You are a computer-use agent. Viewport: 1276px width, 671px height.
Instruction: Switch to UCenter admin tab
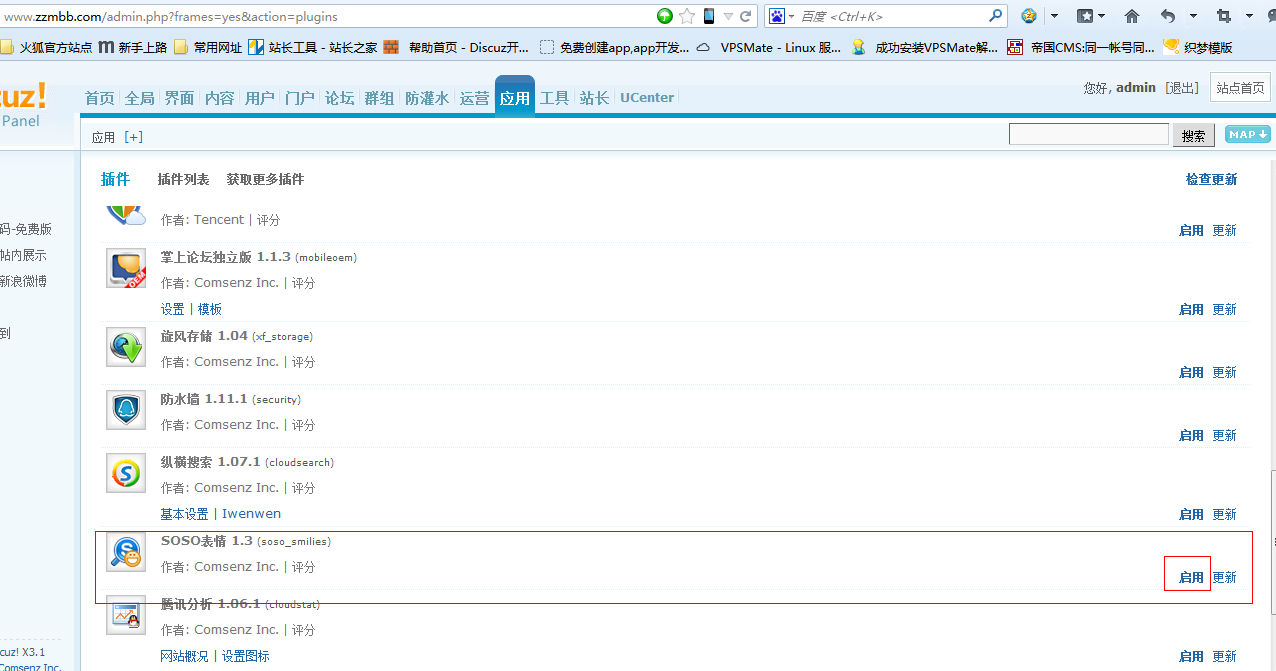coord(647,97)
